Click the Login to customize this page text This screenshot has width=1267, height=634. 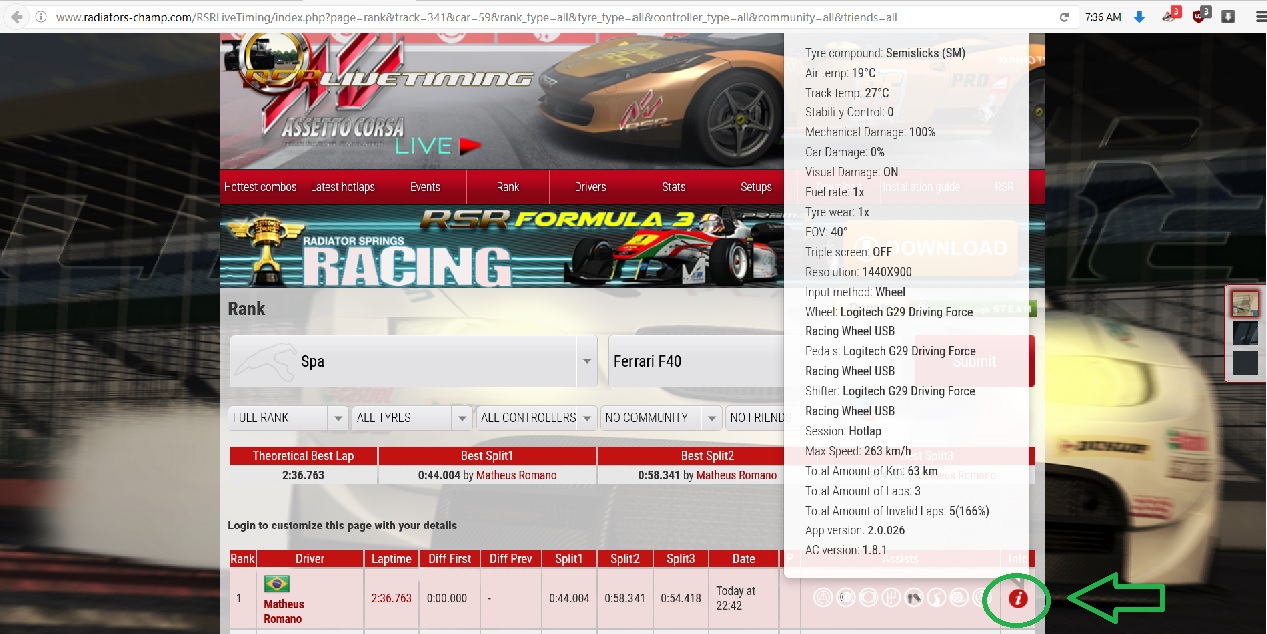(x=342, y=525)
